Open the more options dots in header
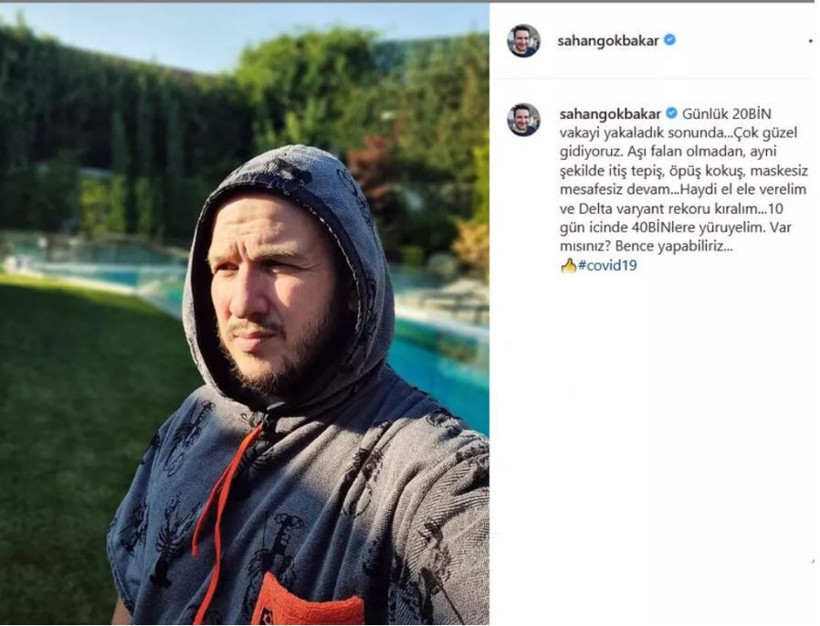Viewport: 820px width, 626px height. click(811, 41)
